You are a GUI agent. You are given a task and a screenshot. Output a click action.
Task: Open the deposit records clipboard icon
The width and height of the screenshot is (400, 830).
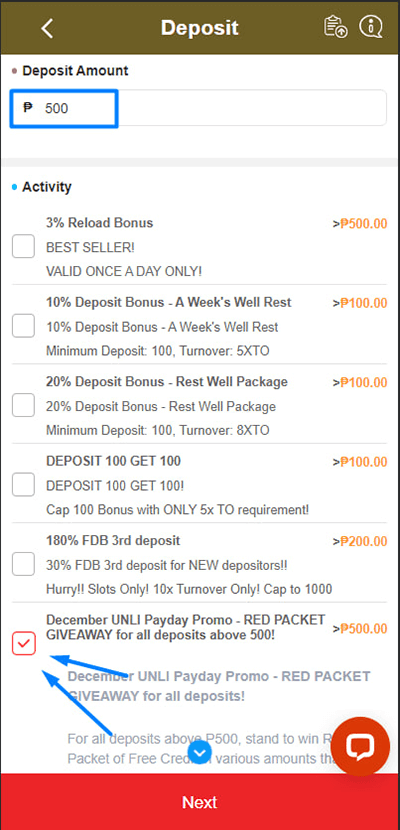[x=335, y=27]
